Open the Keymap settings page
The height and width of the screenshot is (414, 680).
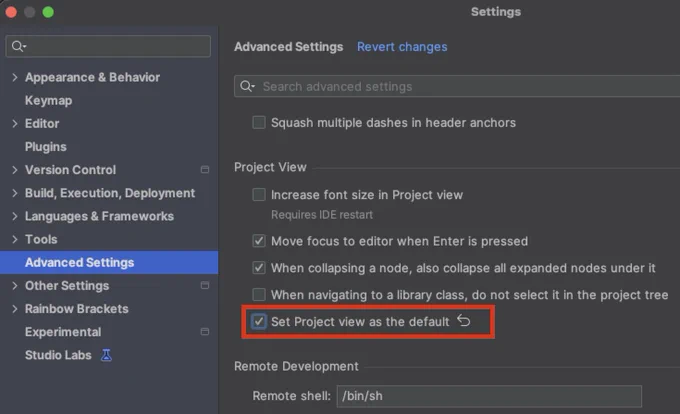coord(49,101)
